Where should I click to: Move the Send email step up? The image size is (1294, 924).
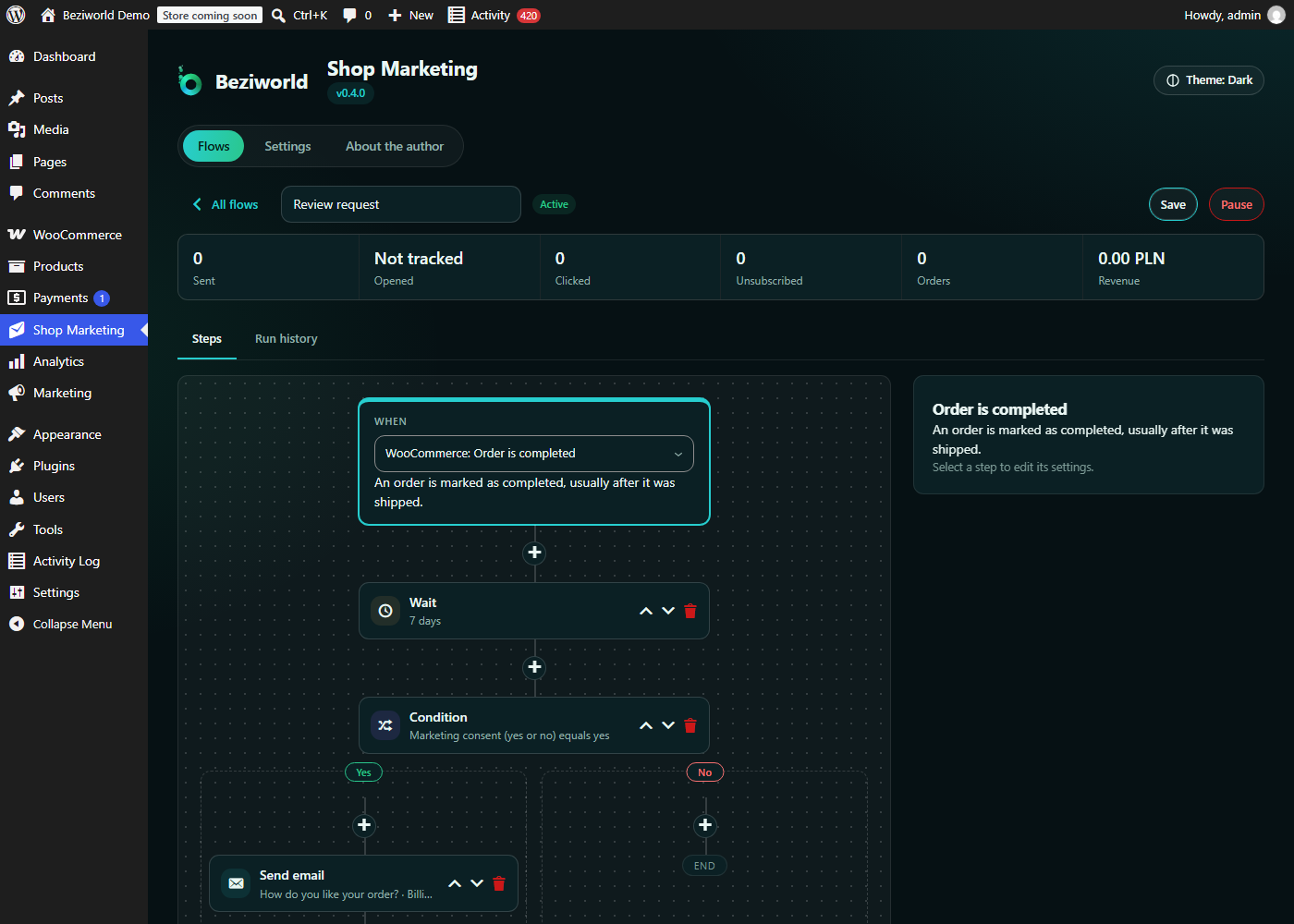(455, 883)
